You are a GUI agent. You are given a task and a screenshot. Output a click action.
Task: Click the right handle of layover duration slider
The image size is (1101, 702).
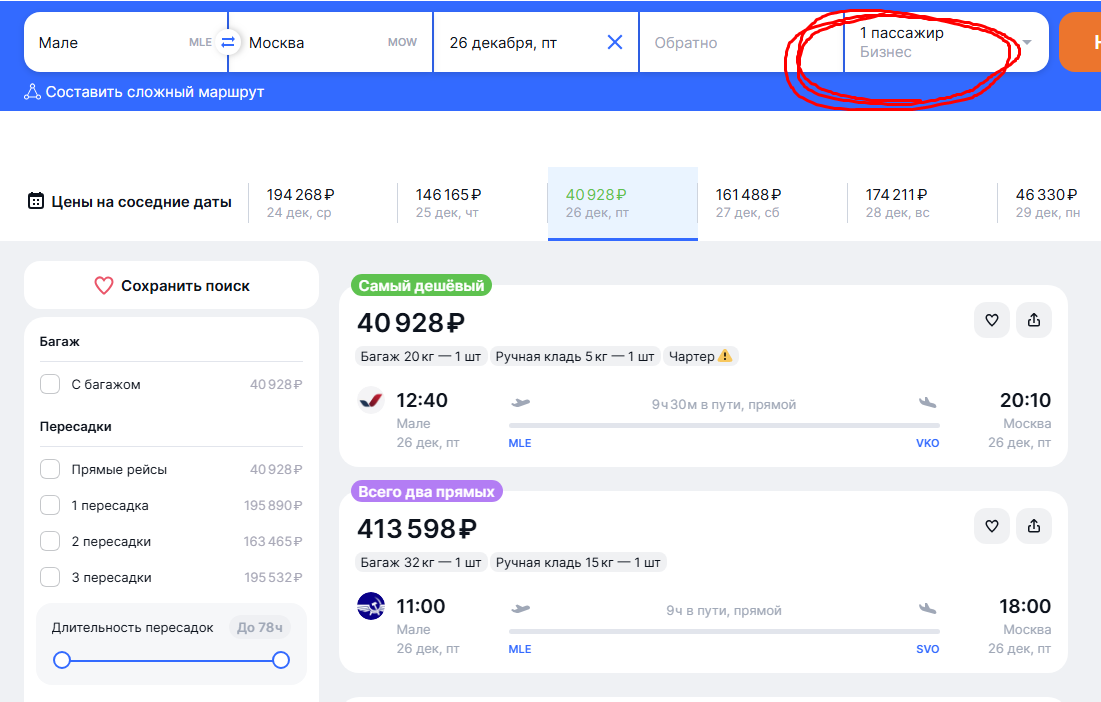tap(281, 660)
